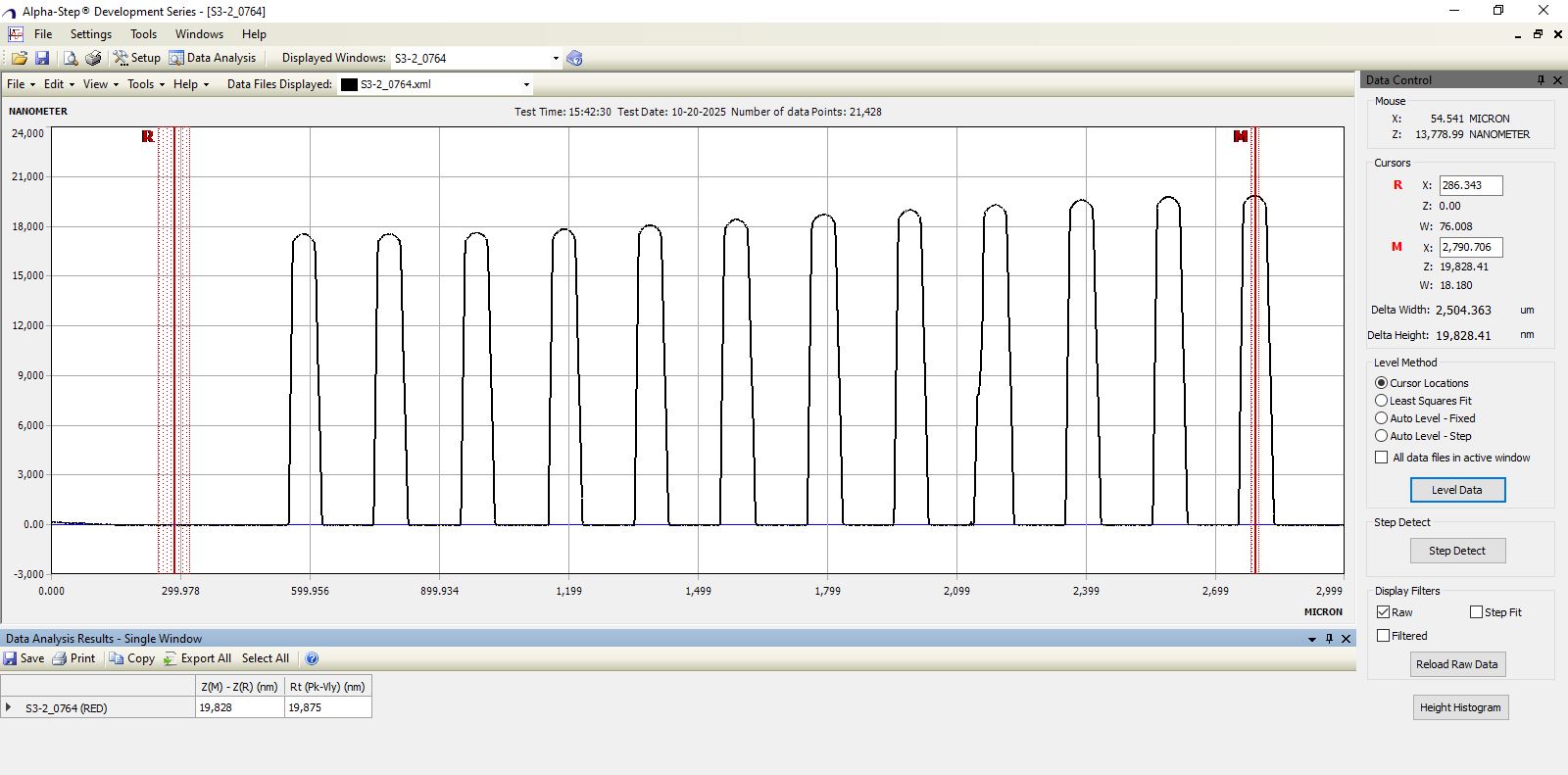This screenshot has width=1568, height=775.
Task: Click the Level Data button
Action: [1457, 490]
